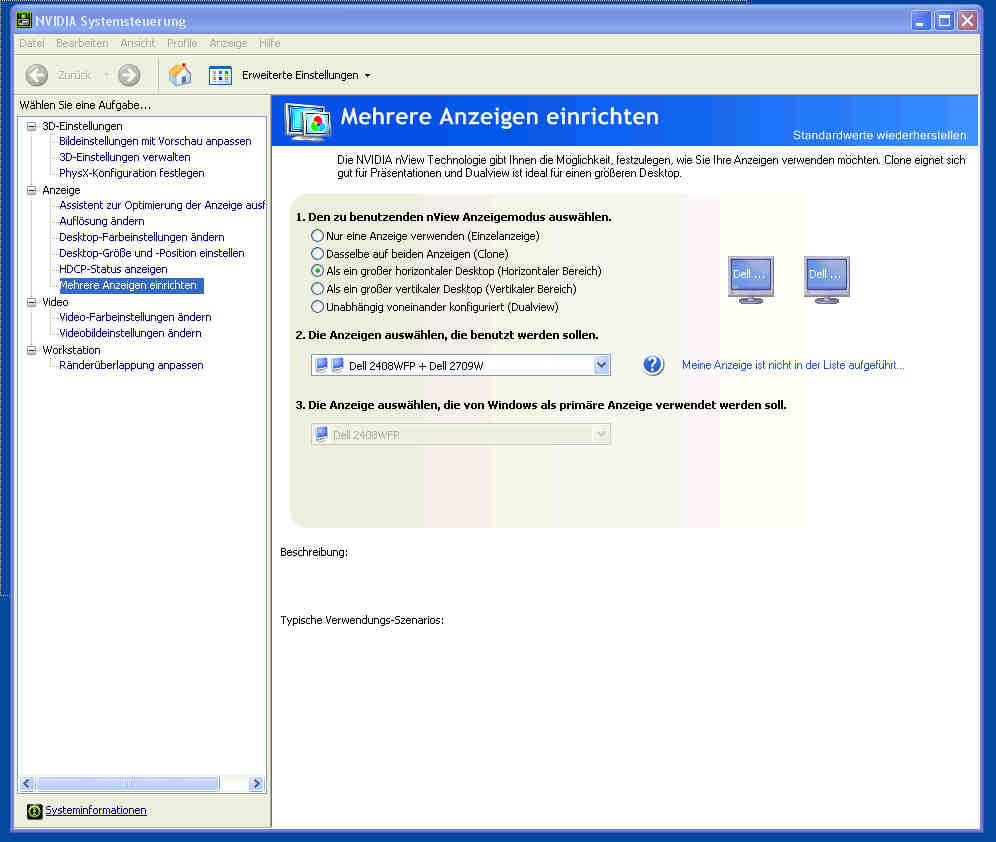Image resolution: width=996 pixels, height=842 pixels.
Task: Click the blue help question mark icon
Action: pyautogui.click(x=652, y=364)
